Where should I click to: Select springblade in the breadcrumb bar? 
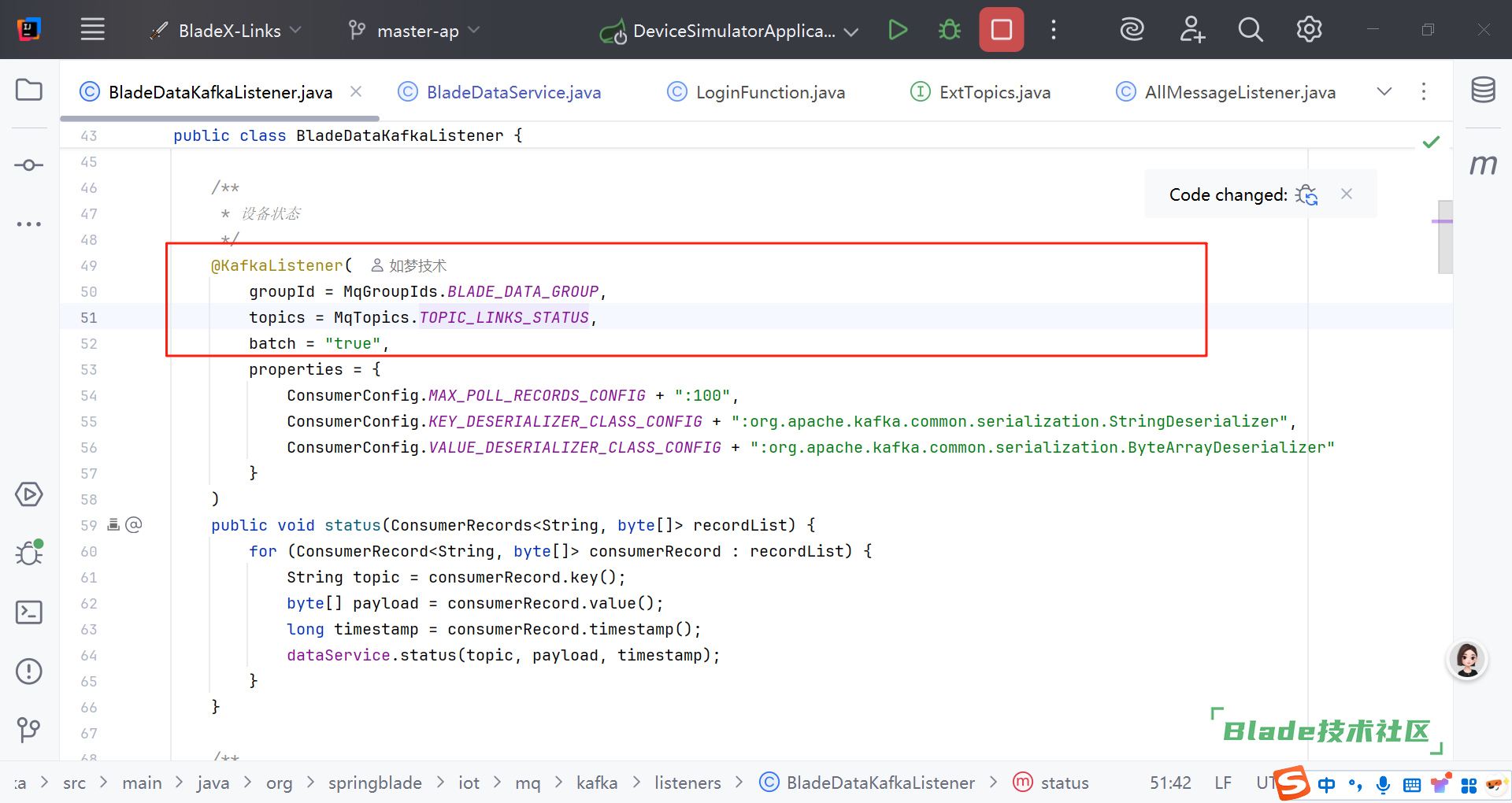tap(375, 783)
